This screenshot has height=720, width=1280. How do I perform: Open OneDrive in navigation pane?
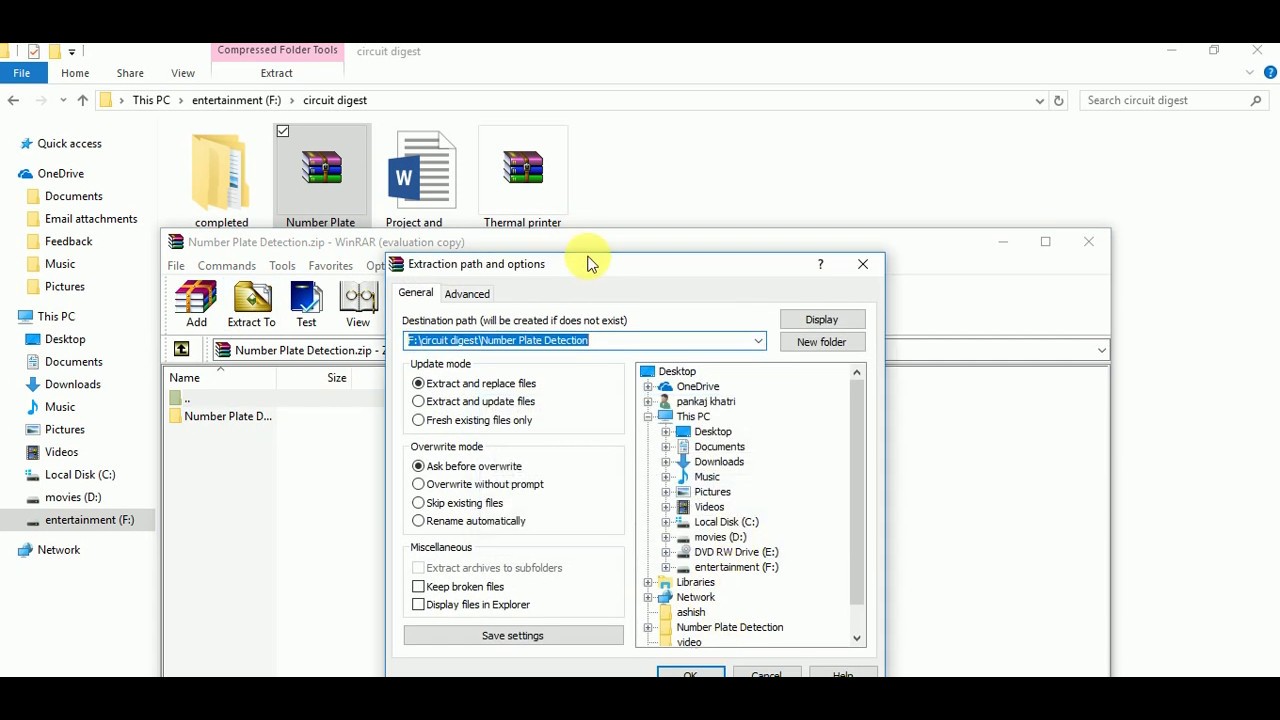point(60,174)
